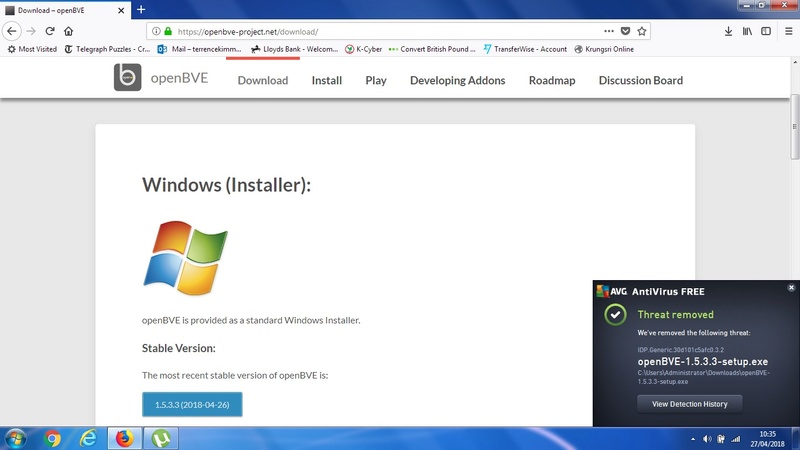Image resolution: width=800 pixels, height=450 pixels.
Task: Click the openBVE site title text
Action: click(x=179, y=78)
